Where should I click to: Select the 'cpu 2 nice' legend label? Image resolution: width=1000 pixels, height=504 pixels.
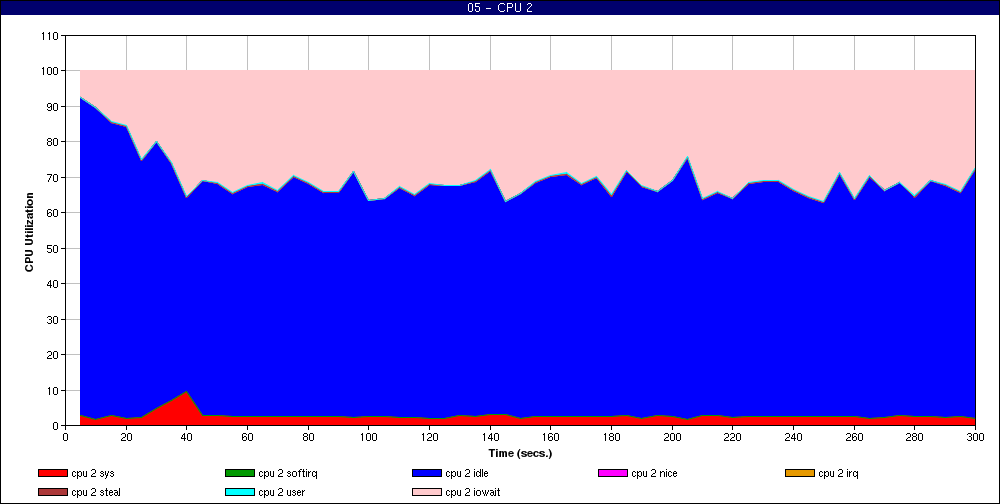pyautogui.click(x=654, y=473)
